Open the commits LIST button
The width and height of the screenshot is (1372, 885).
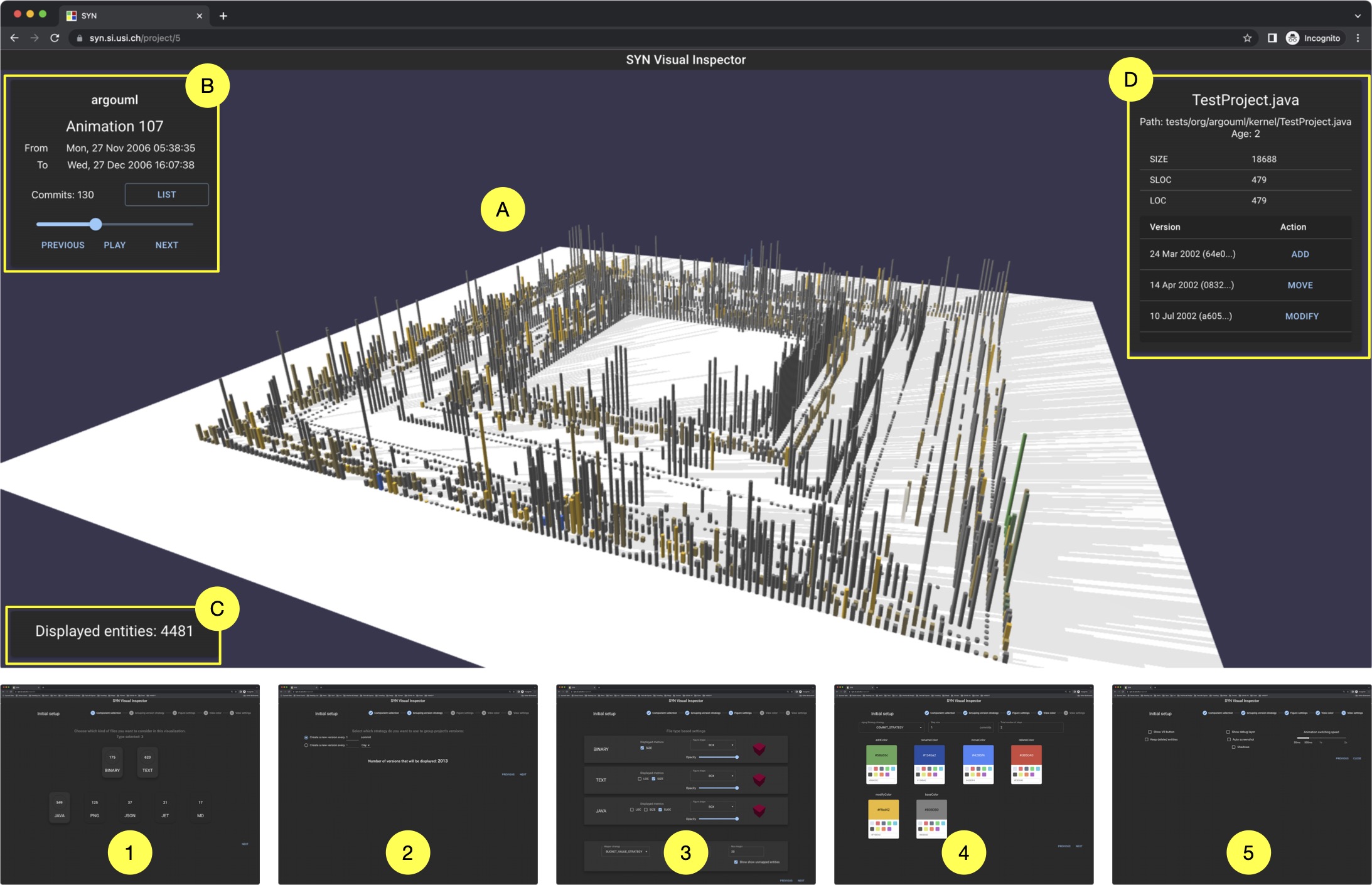[166, 195]
